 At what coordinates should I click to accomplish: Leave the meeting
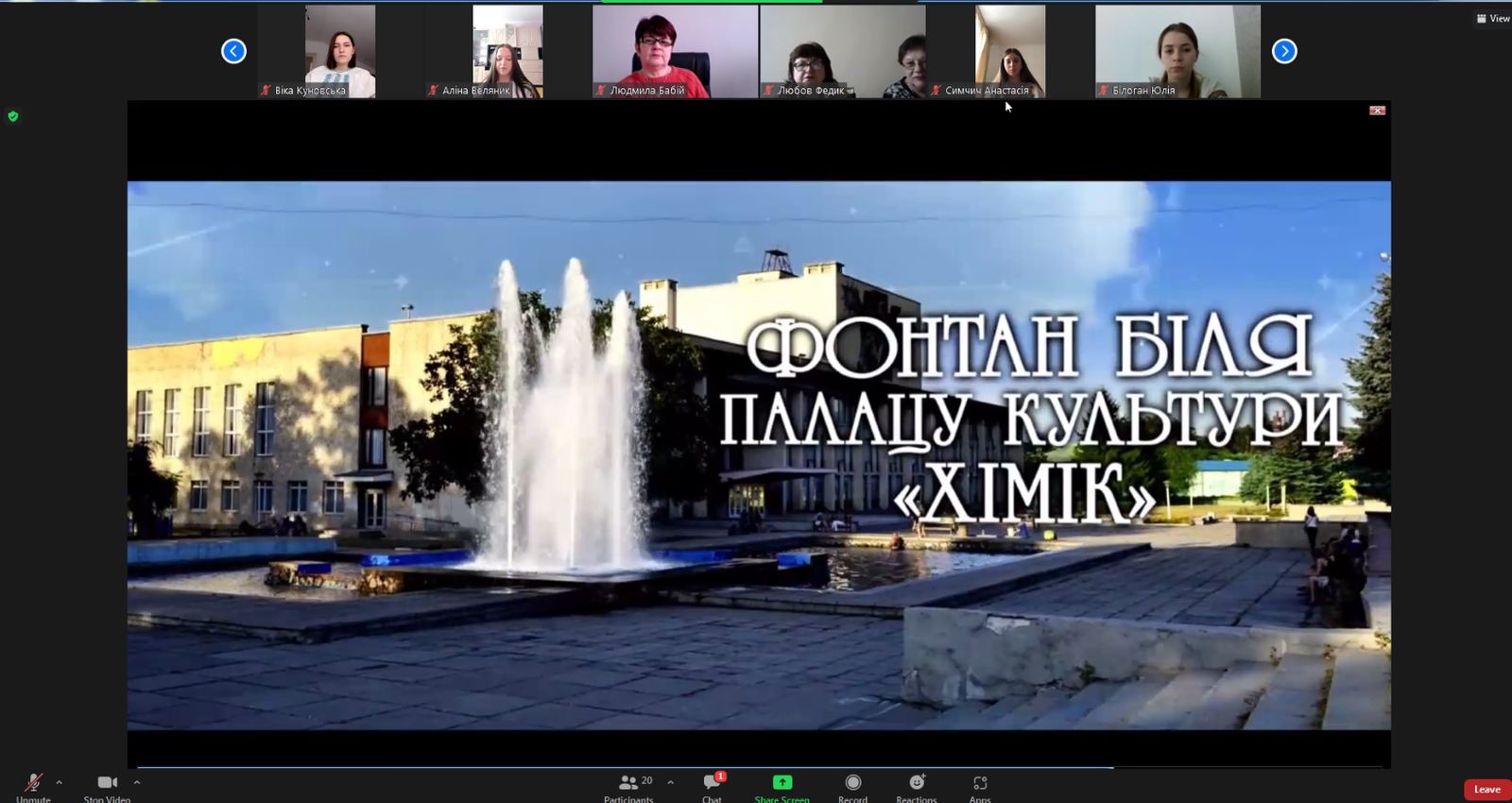[1486, 789]
